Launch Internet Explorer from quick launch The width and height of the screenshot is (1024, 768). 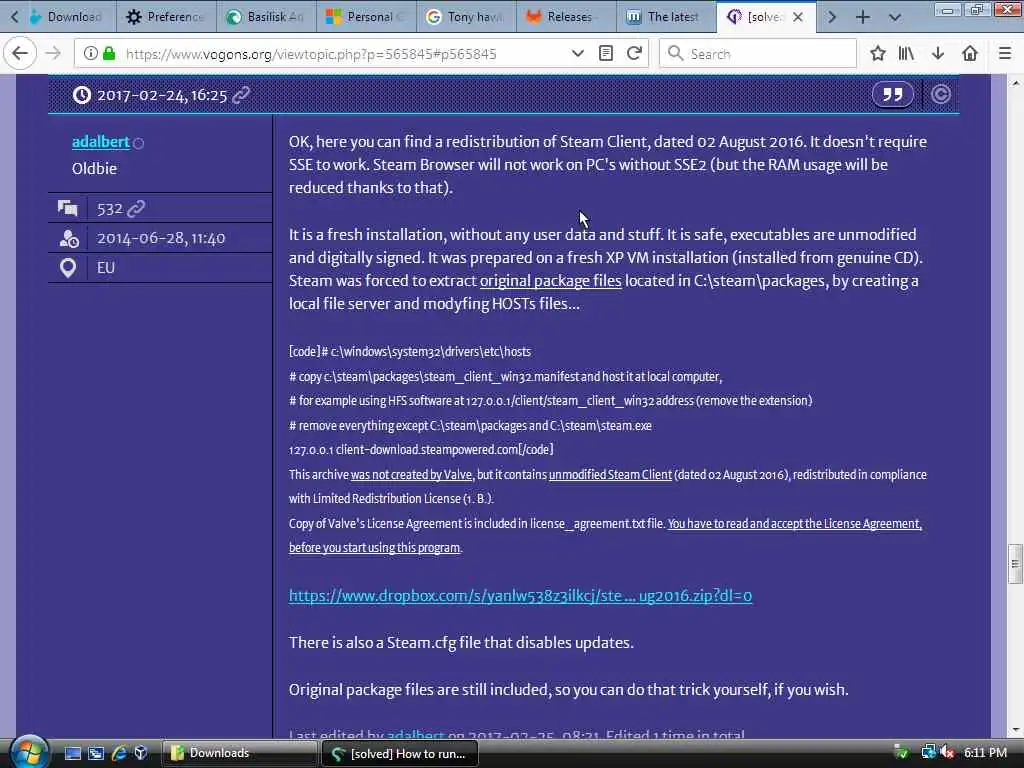pyautogui.click(x=119, y=753)
